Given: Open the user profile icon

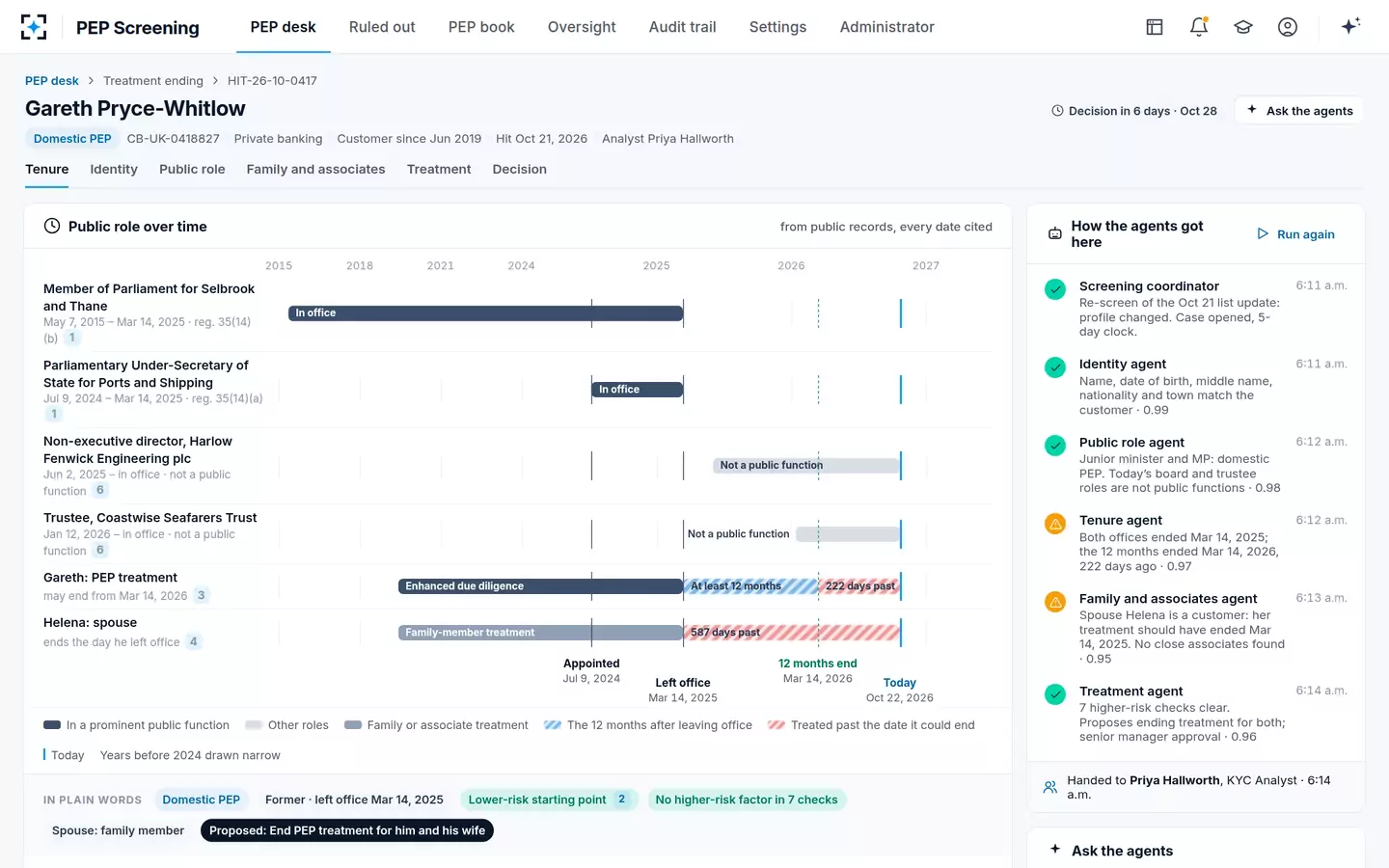Looking at the screenshot, I should [x=1288, y=27].
